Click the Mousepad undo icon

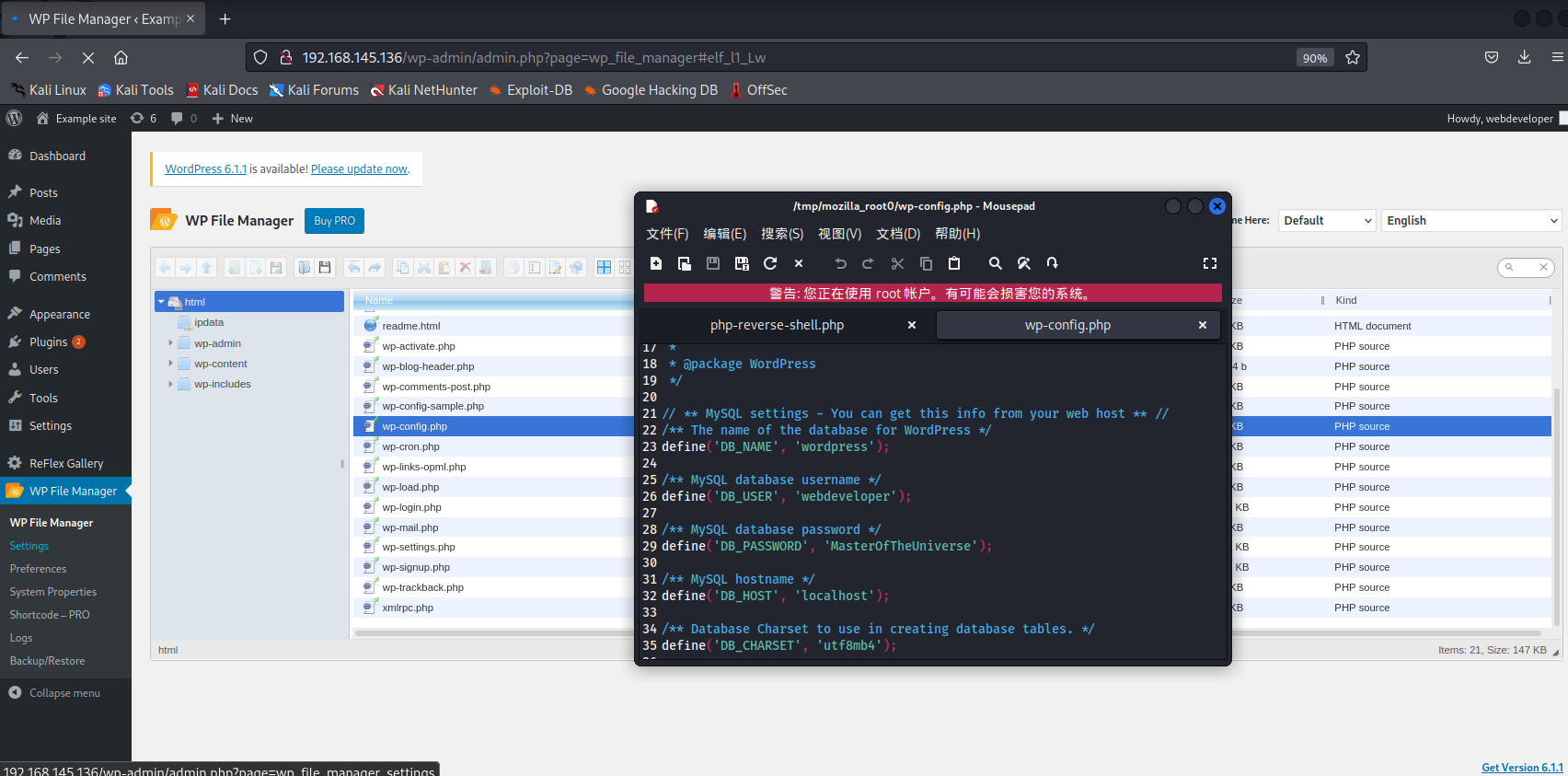(x=840, y=263)
